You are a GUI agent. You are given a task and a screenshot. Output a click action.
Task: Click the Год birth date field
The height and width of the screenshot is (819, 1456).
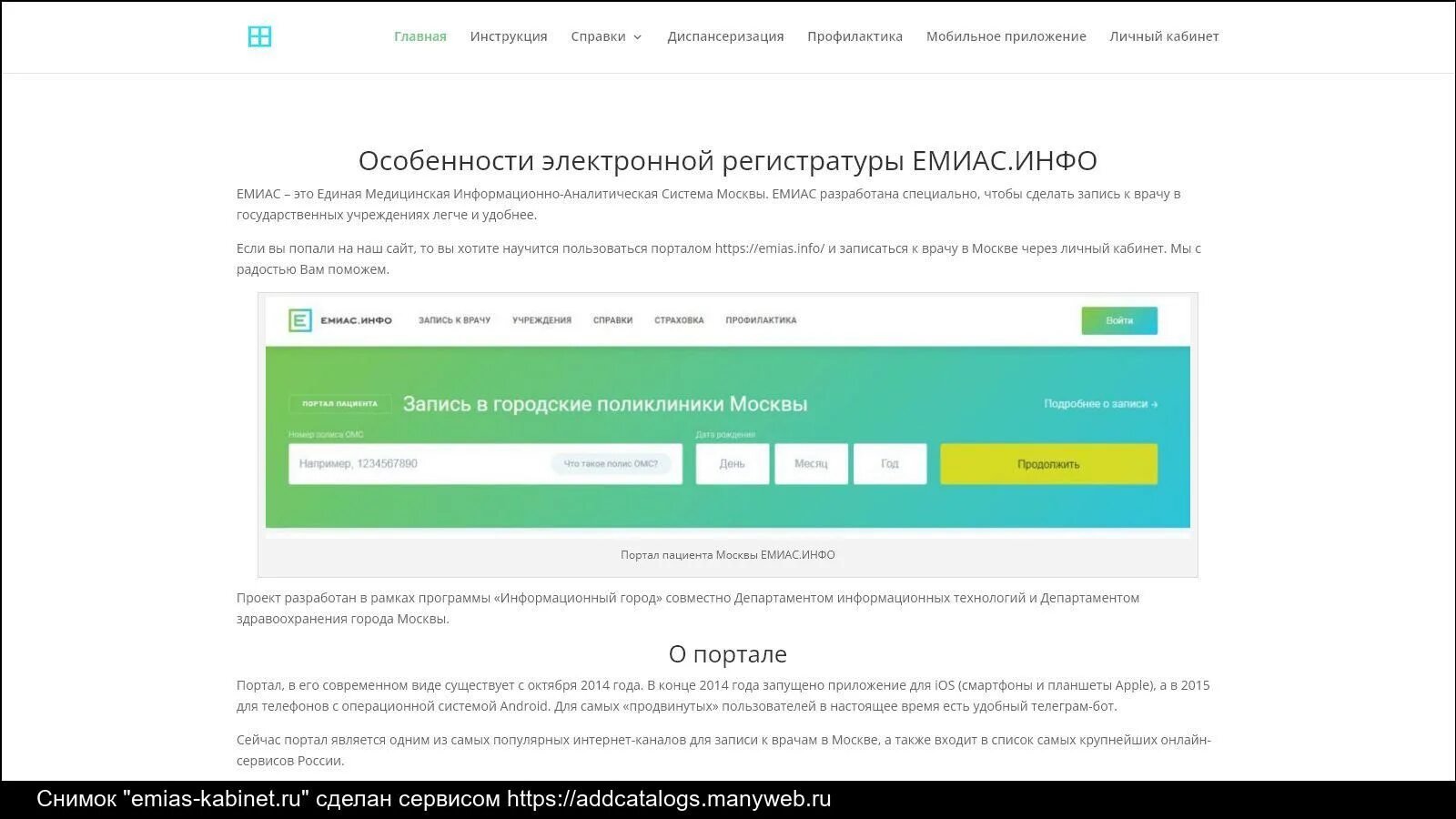(x=890, y=464)
